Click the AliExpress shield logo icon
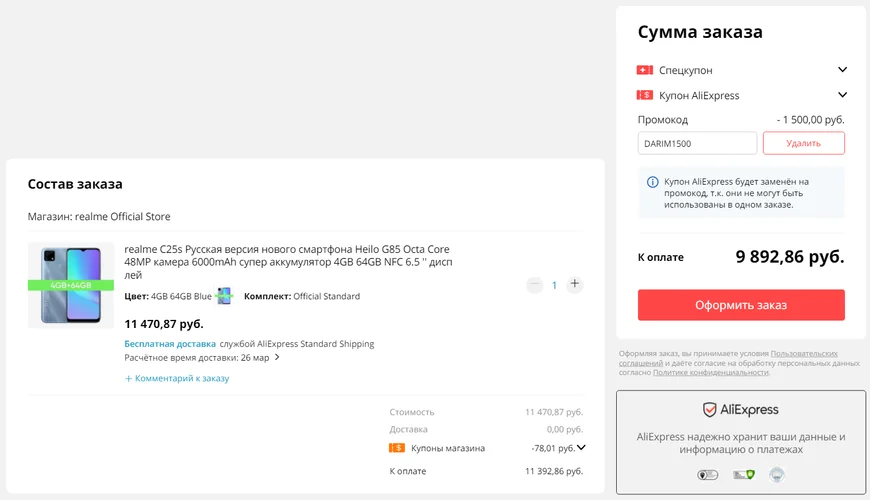Screen dimensions: 870x500 (709, 410)
